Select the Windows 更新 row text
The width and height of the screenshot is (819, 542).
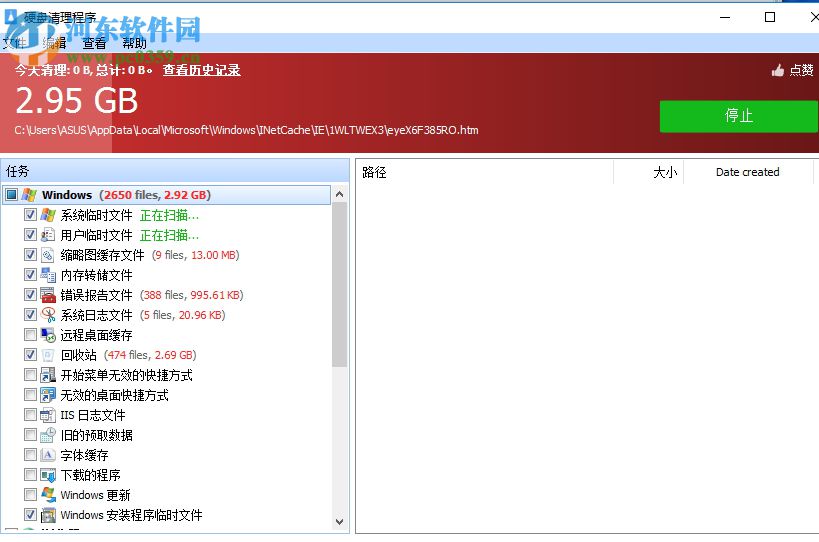click(96, 495)
